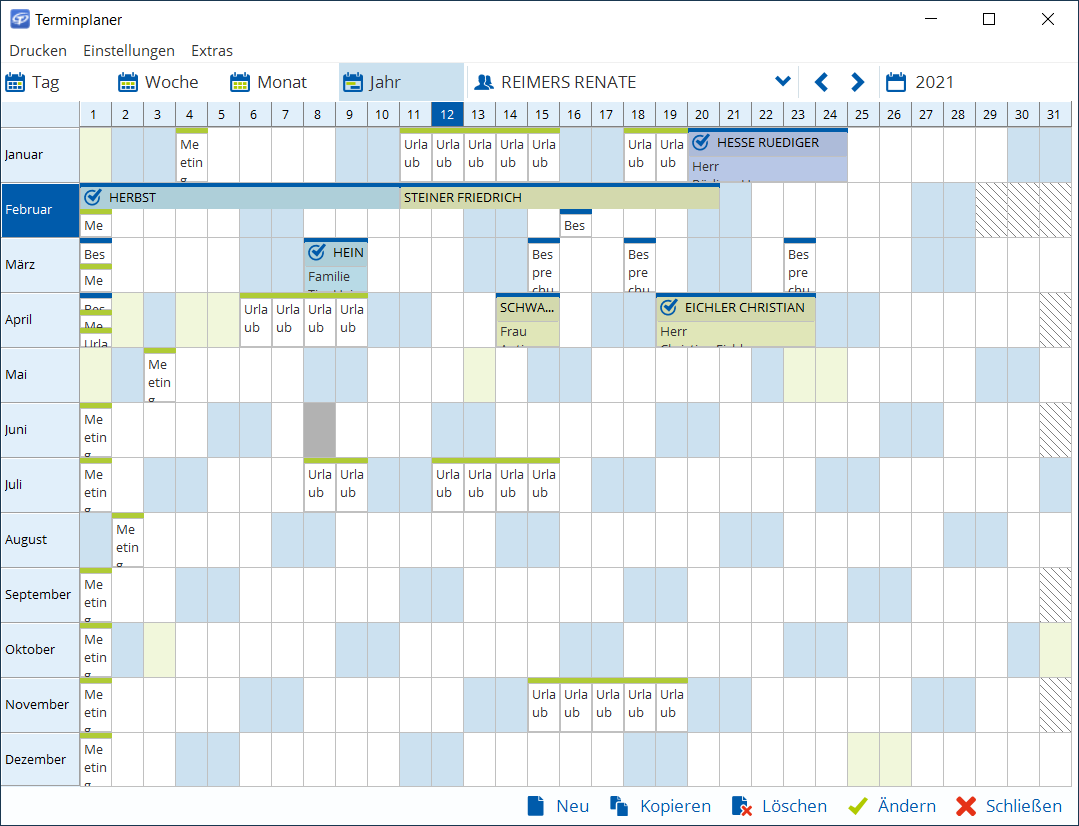Advance to next year with right arrow
1079x826 pixels.
coord(857,82)
